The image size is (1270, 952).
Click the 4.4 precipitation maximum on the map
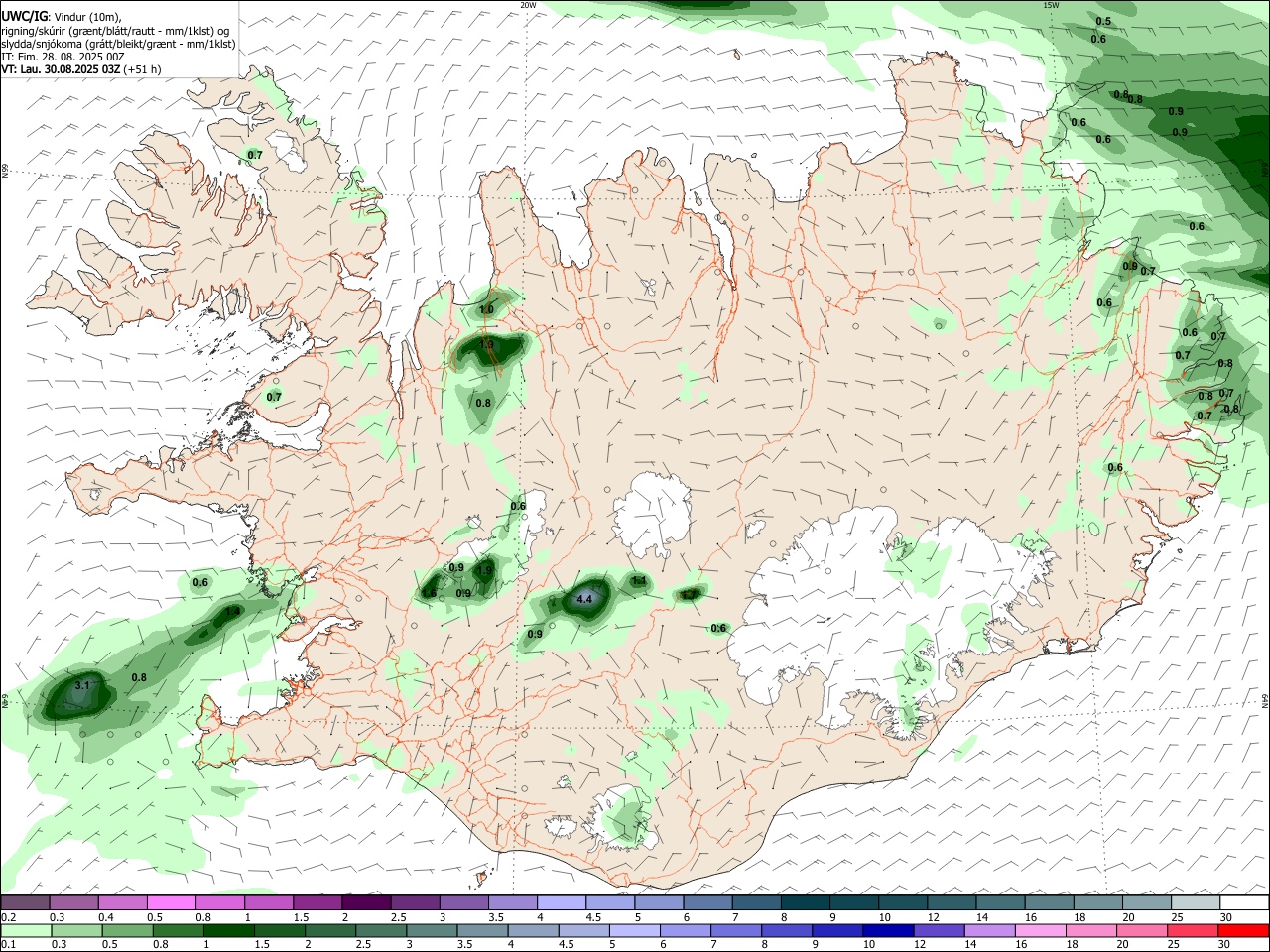pyautogui.click(x=584, y=599)
